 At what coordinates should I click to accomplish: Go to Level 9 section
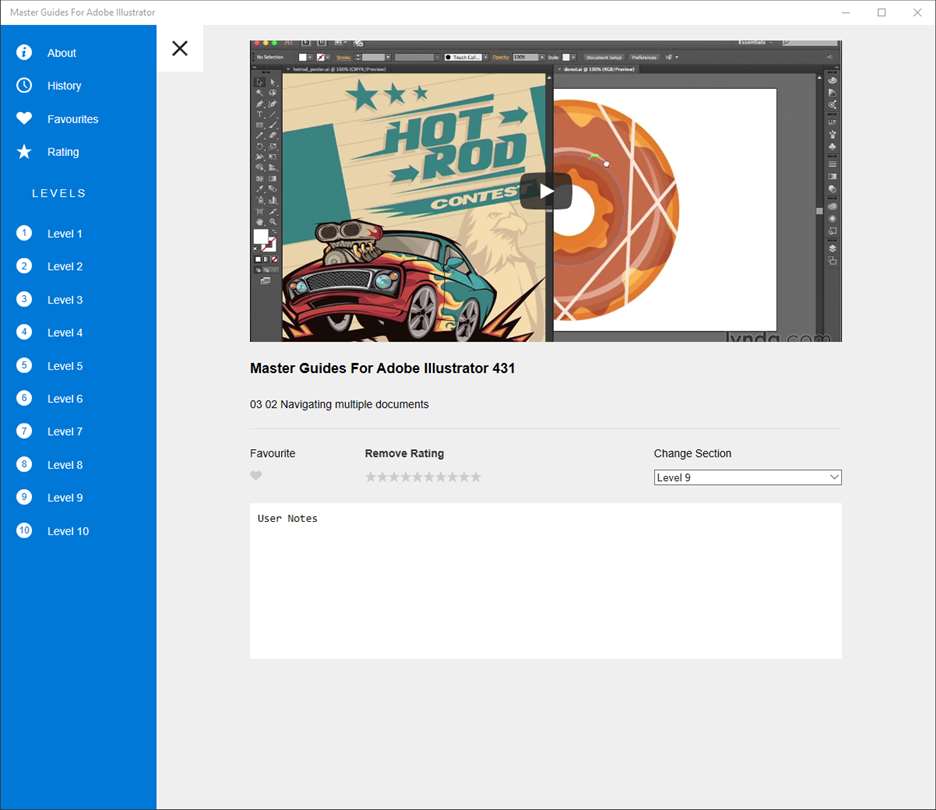(x=78, y=498)
